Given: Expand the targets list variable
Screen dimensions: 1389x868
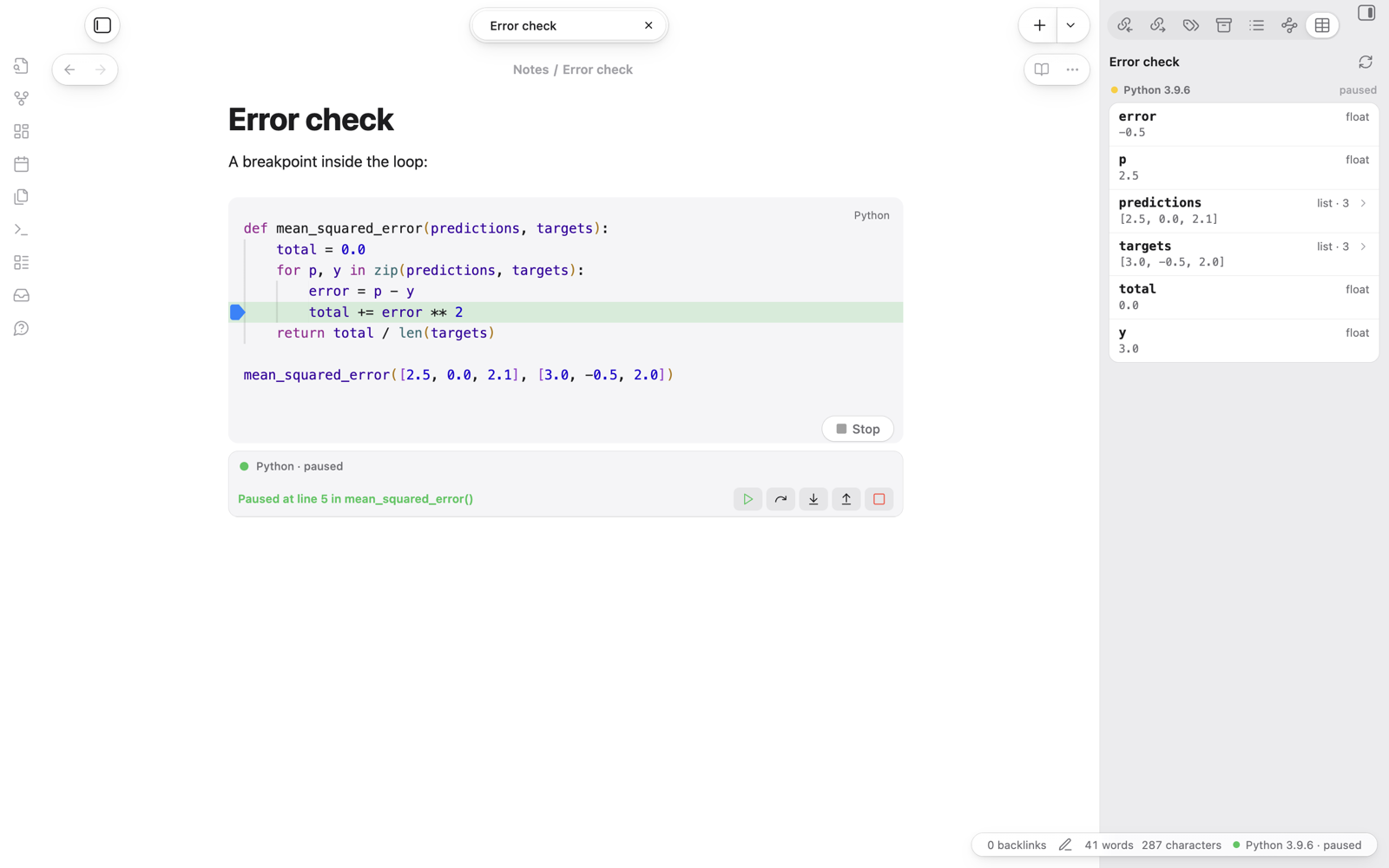Looking at the screenshot, I should pyautogui.click(x=1363, y=247).
